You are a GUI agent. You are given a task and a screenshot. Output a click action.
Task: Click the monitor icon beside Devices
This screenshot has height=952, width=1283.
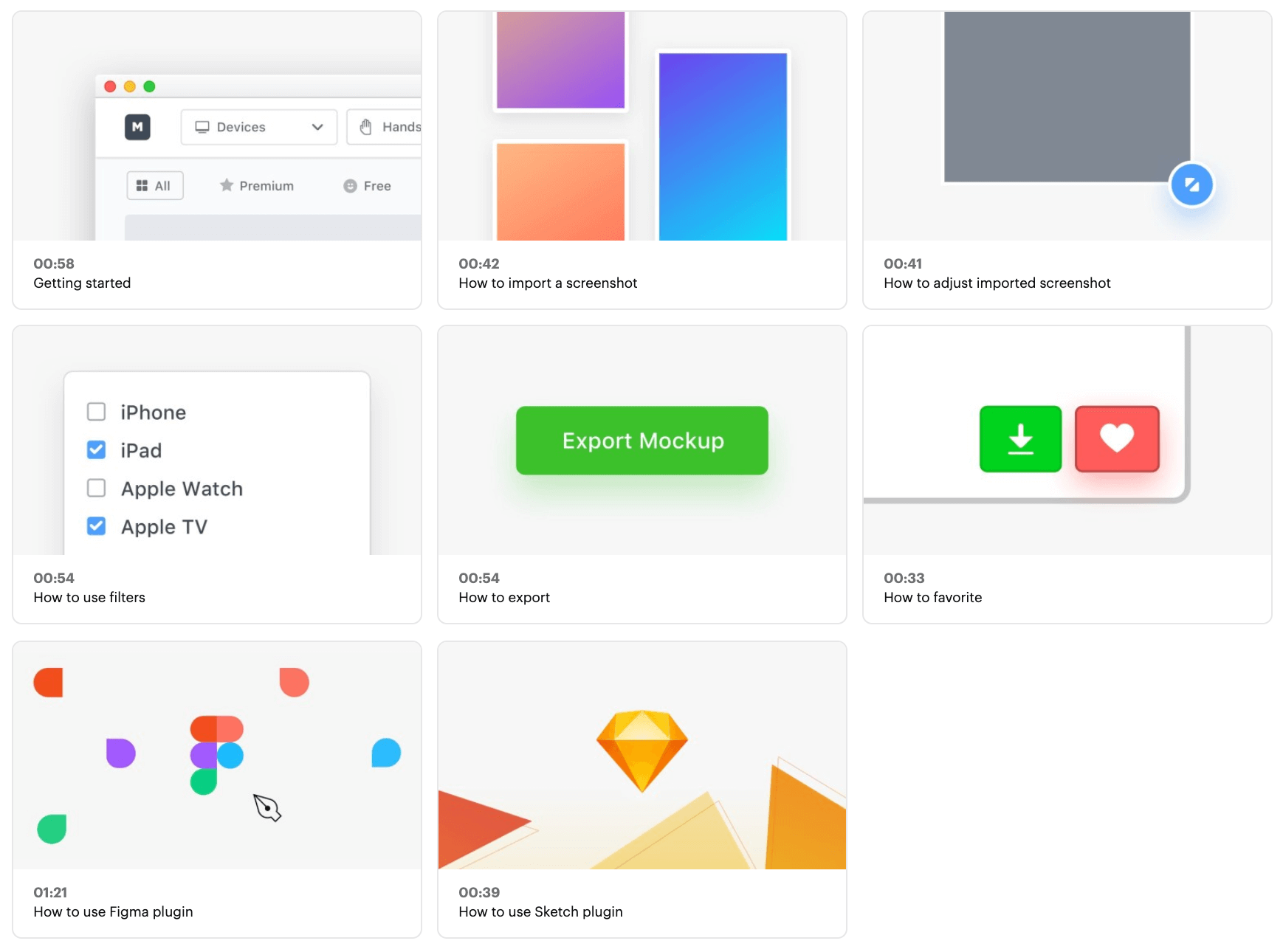point(202,126)
